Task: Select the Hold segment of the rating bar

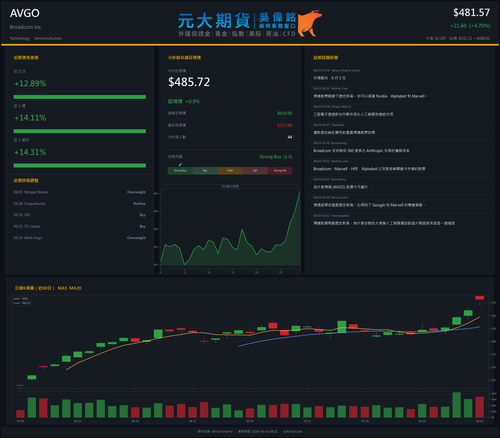Action: [230, 171]
